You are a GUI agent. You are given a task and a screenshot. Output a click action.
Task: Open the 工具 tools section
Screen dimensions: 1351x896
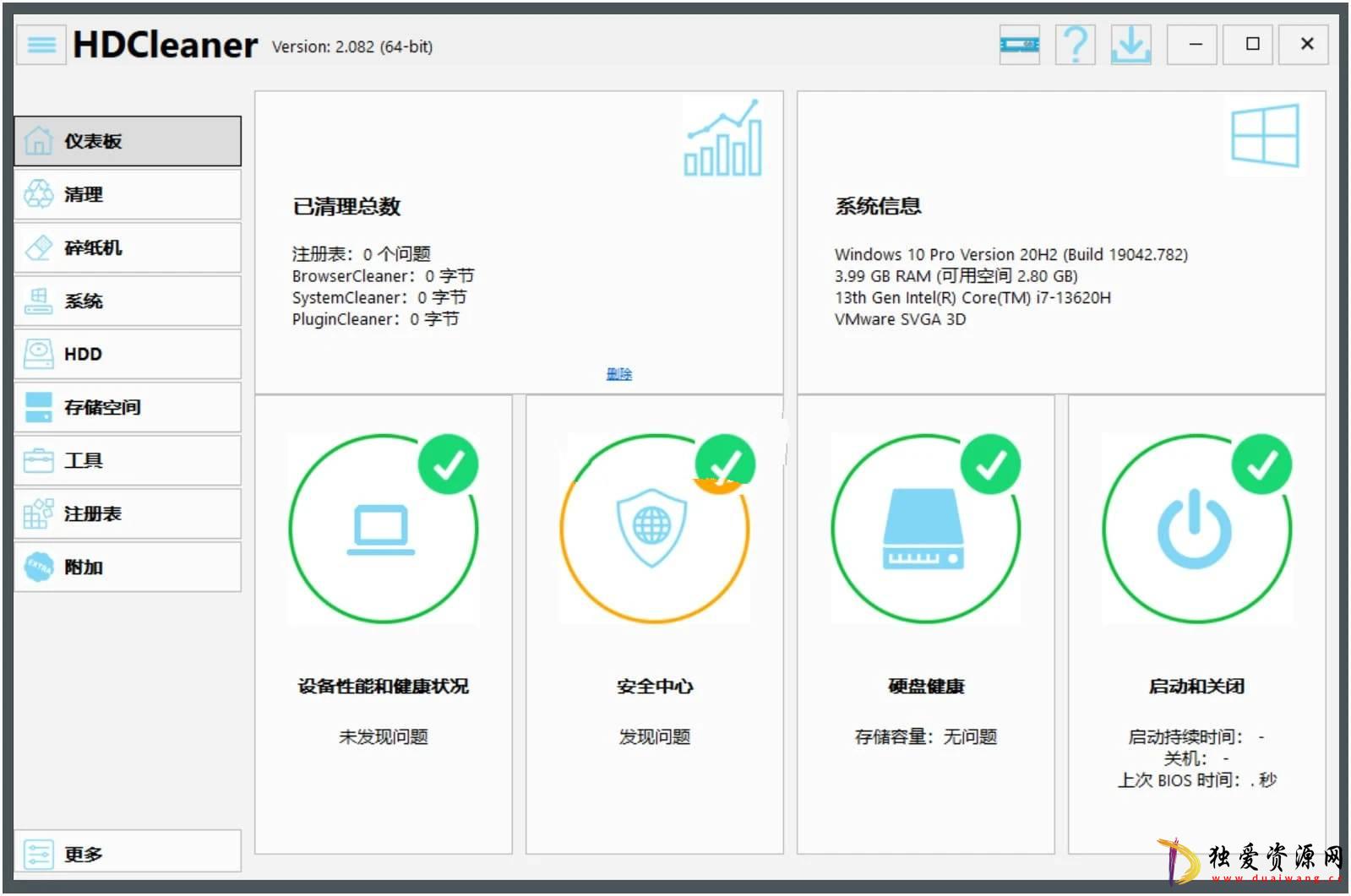pos(128,460)
